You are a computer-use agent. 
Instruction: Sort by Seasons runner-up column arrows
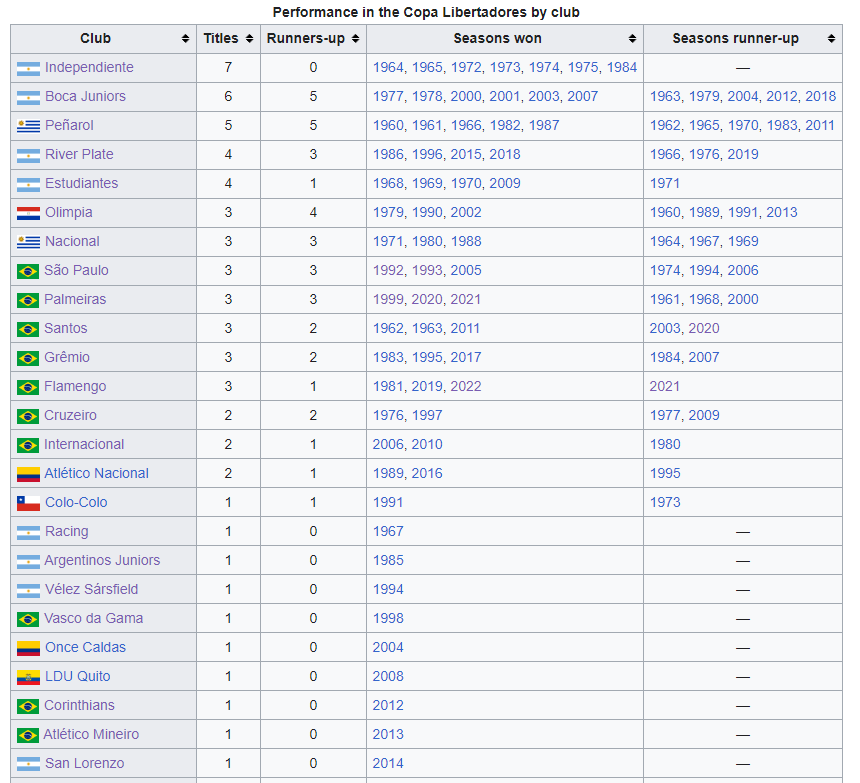coord(831,38)
